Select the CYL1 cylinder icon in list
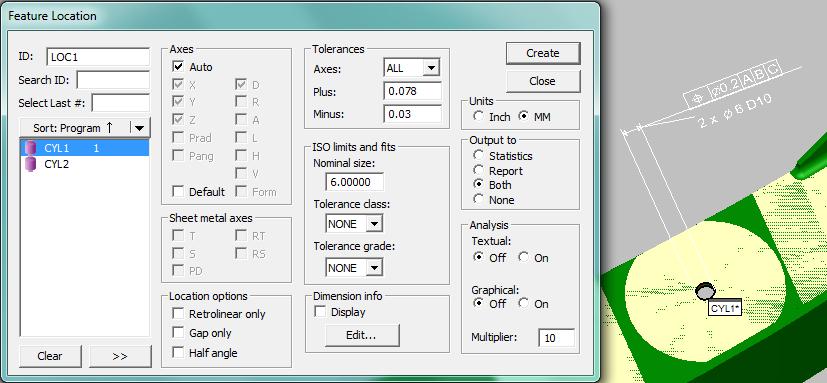827x383 pixels. (x=31, y=148)
